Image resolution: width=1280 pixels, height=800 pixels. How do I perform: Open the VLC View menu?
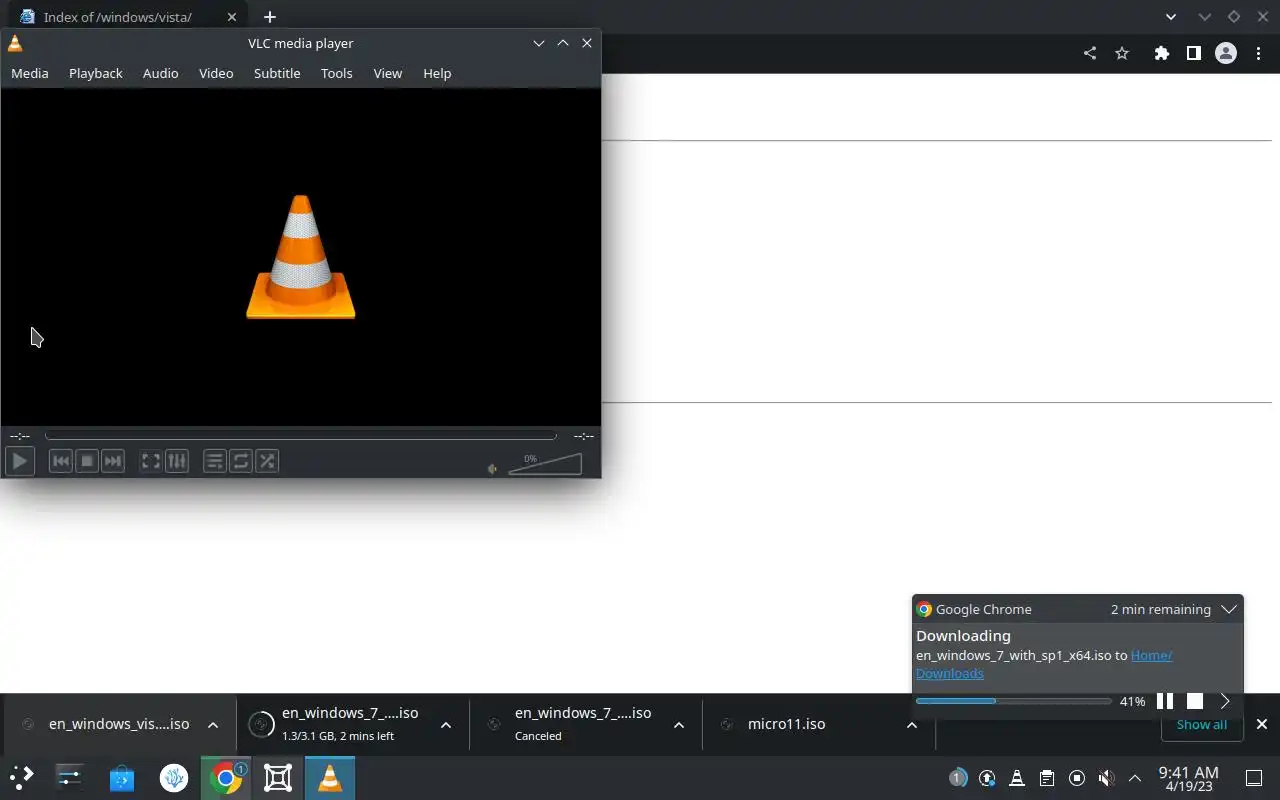coord(388,73)
